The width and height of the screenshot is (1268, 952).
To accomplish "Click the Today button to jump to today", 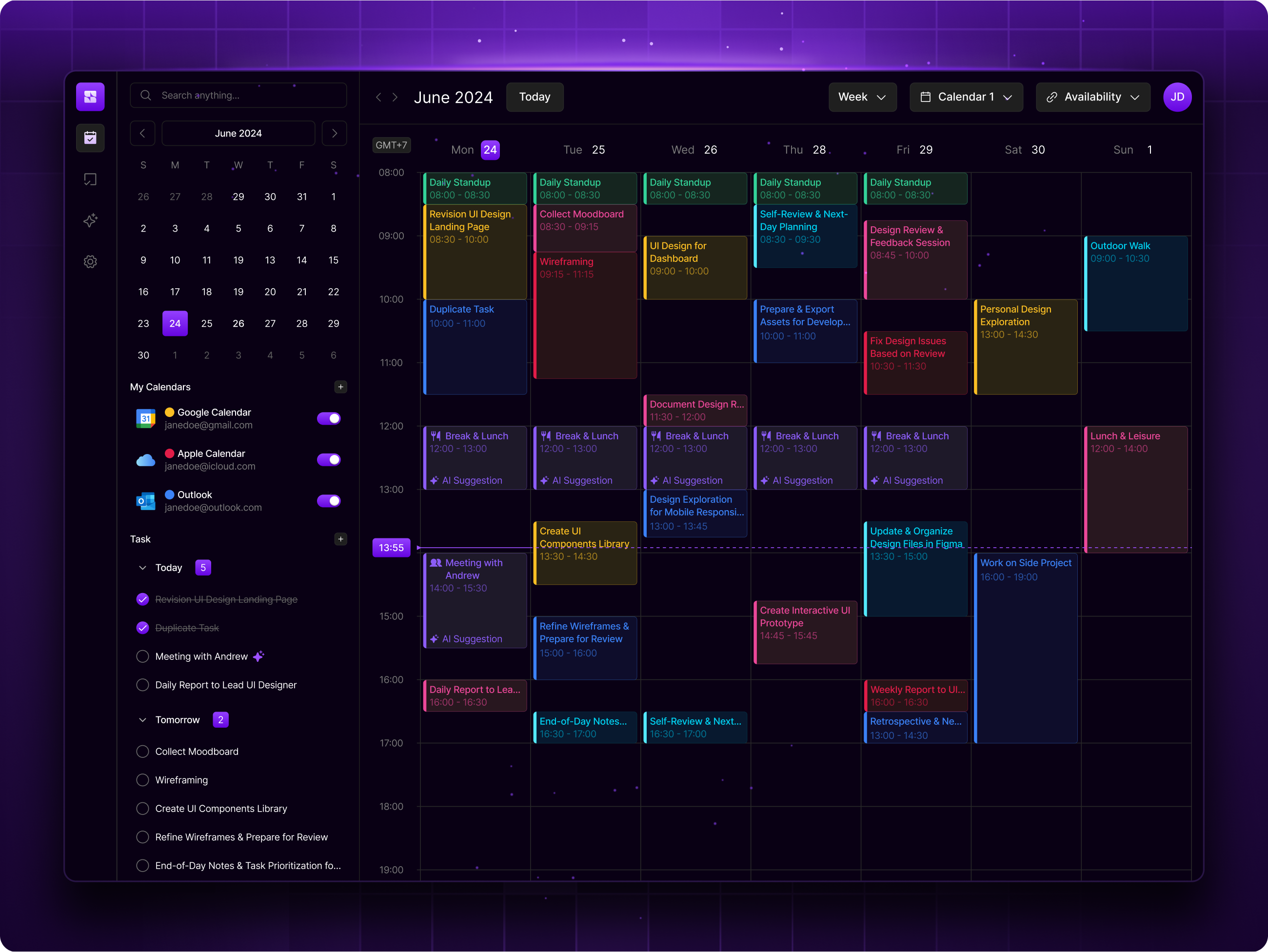I will click(x=534, y=97).
